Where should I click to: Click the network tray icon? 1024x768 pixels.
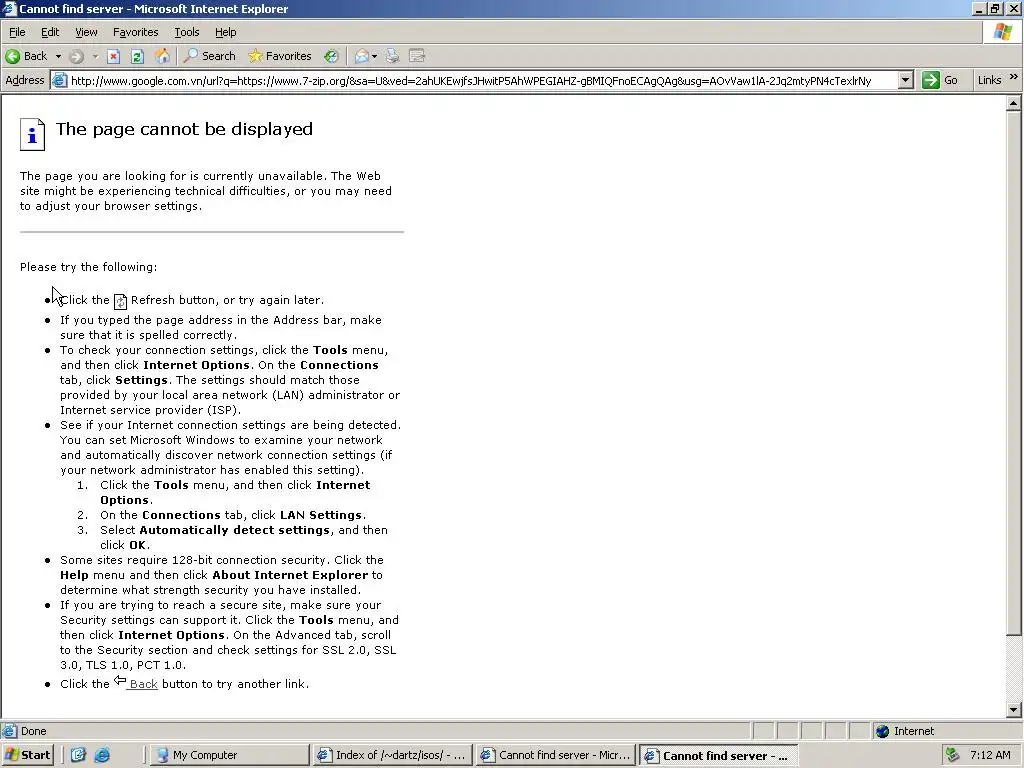[x=953, y=755]
